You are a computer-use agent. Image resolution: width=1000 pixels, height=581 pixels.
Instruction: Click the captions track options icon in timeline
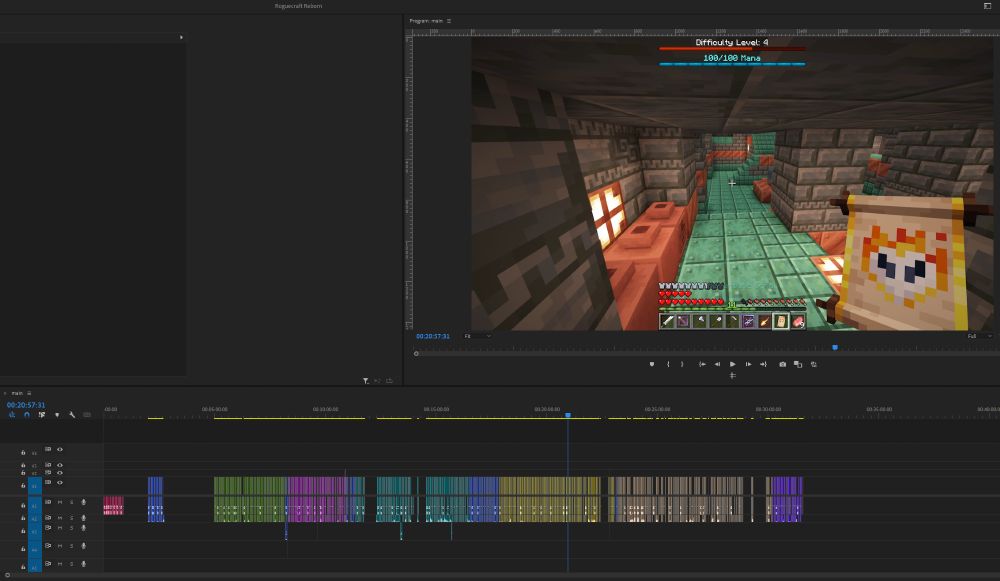tap(87, 415)
